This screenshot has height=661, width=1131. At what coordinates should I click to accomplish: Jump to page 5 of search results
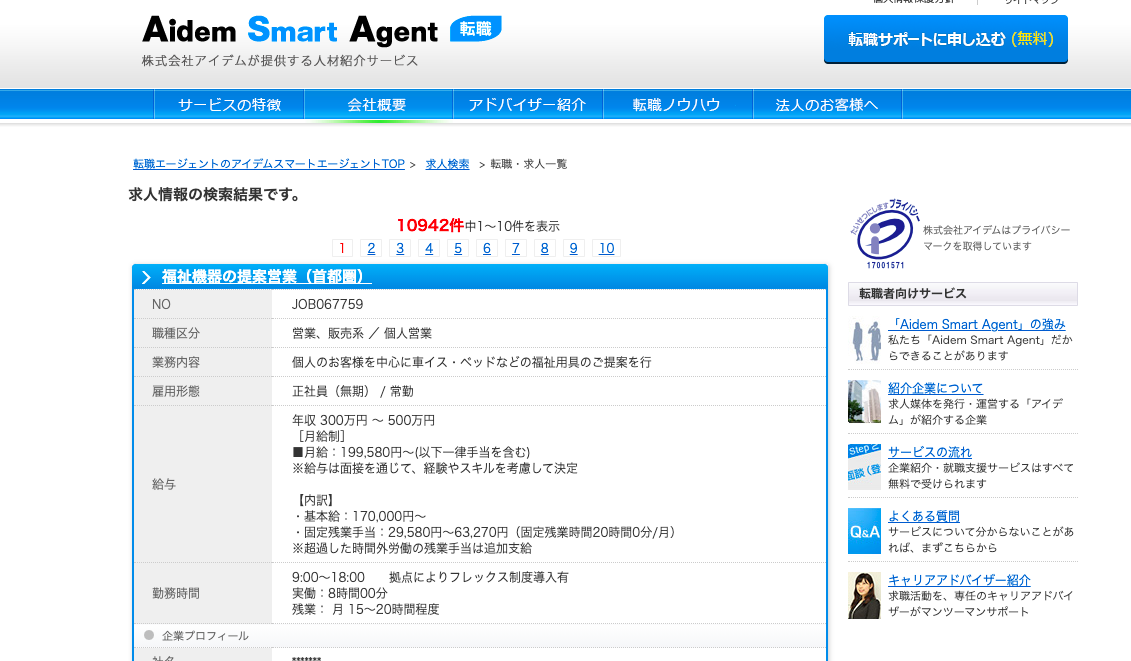[457, 248]
